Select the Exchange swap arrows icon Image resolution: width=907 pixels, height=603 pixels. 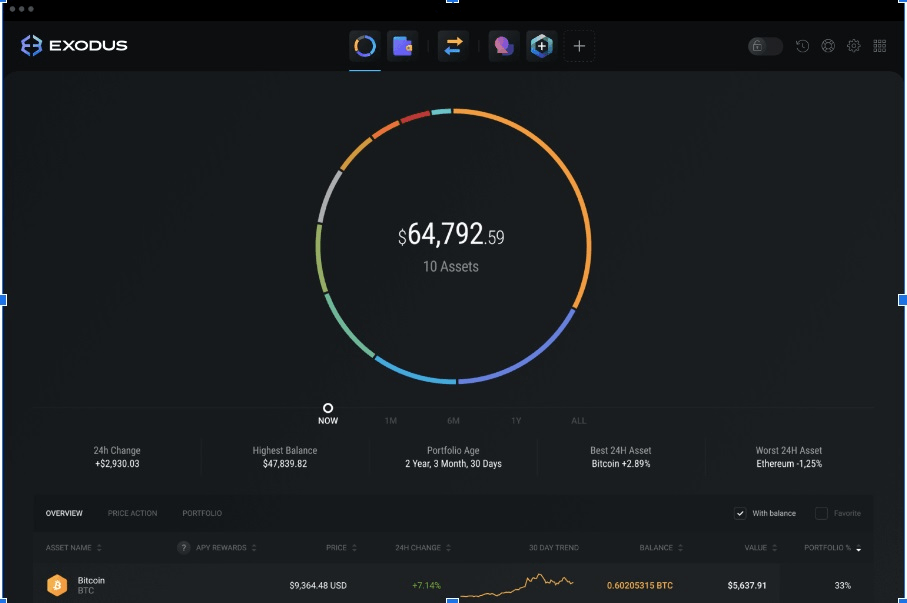[453, 45]
